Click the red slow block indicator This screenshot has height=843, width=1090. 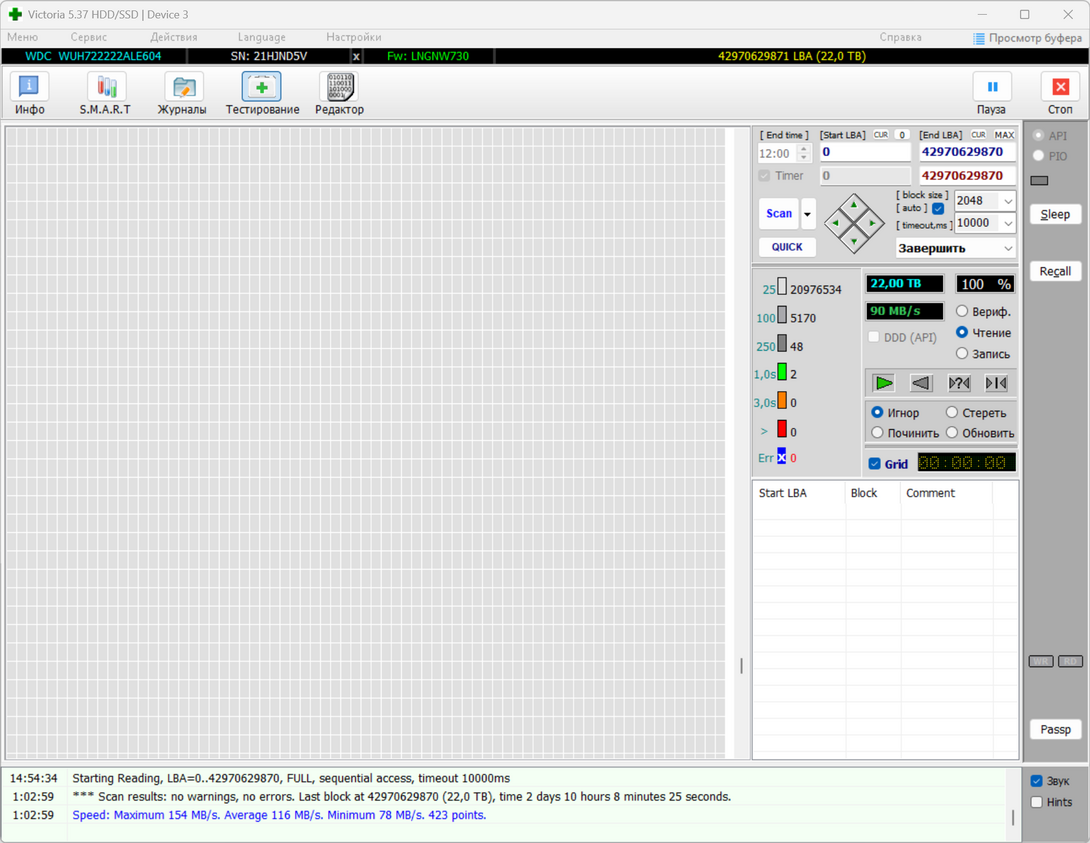pos(782,429)
